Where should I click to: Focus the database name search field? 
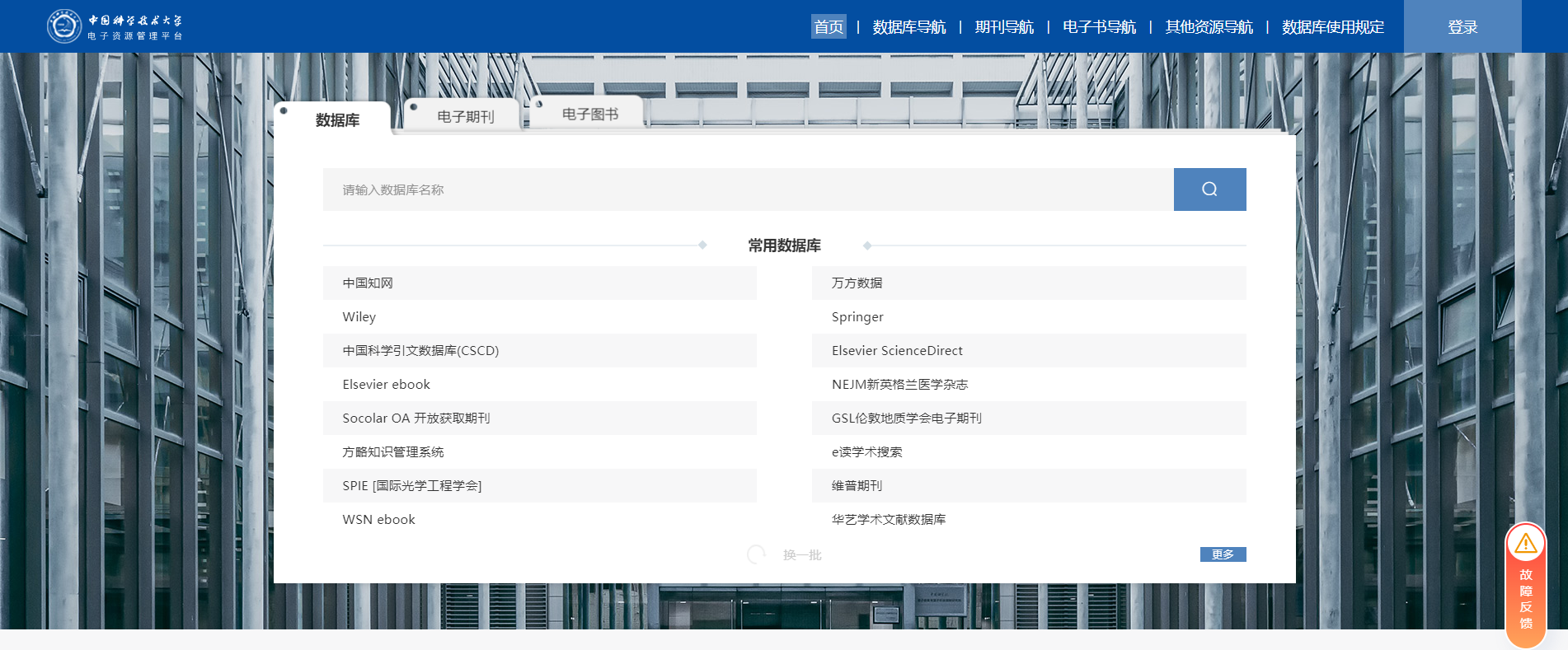pyautogui.click(x=748, y=189)
